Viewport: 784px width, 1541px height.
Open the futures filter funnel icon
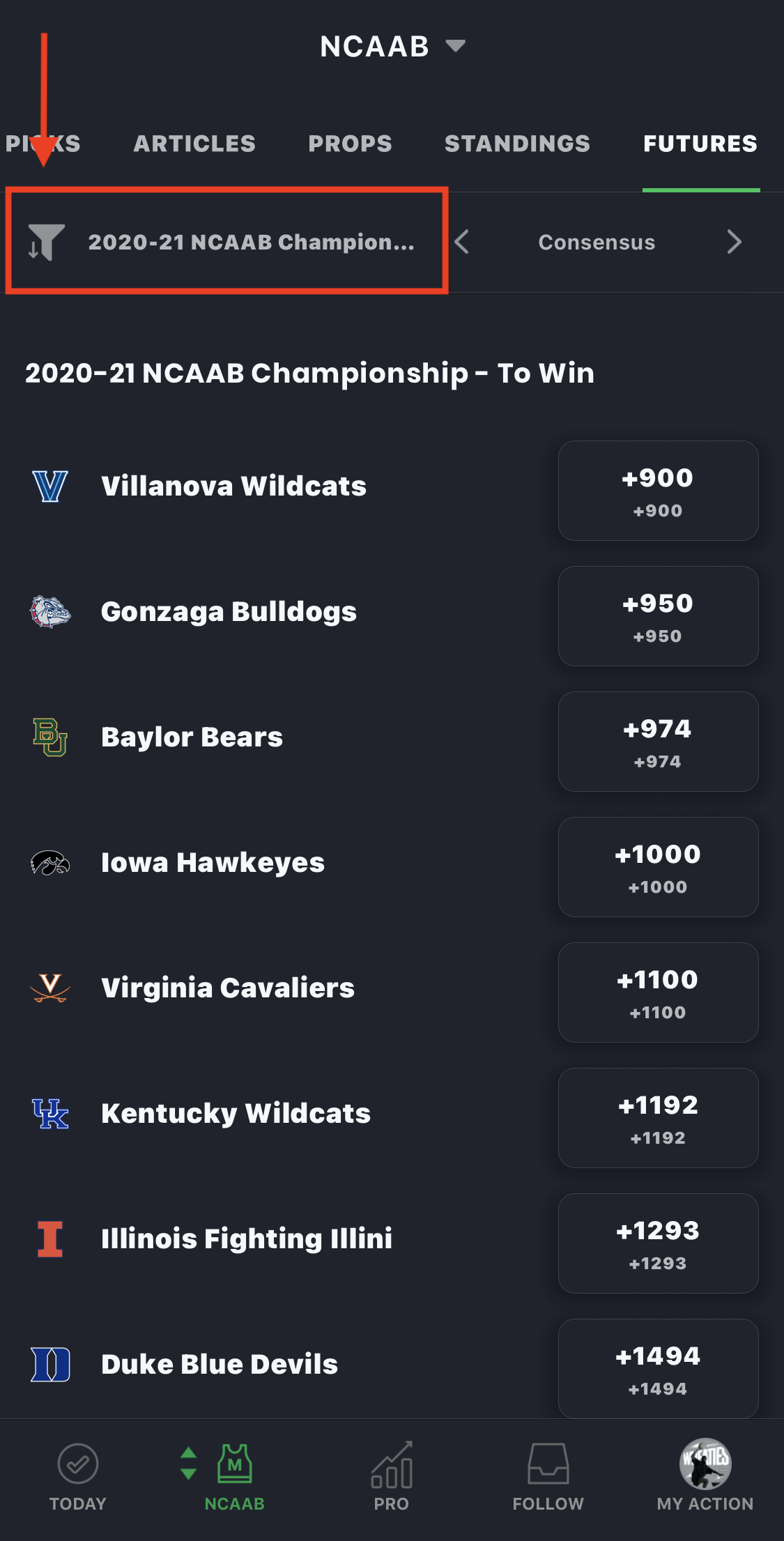tap(46, 242)
